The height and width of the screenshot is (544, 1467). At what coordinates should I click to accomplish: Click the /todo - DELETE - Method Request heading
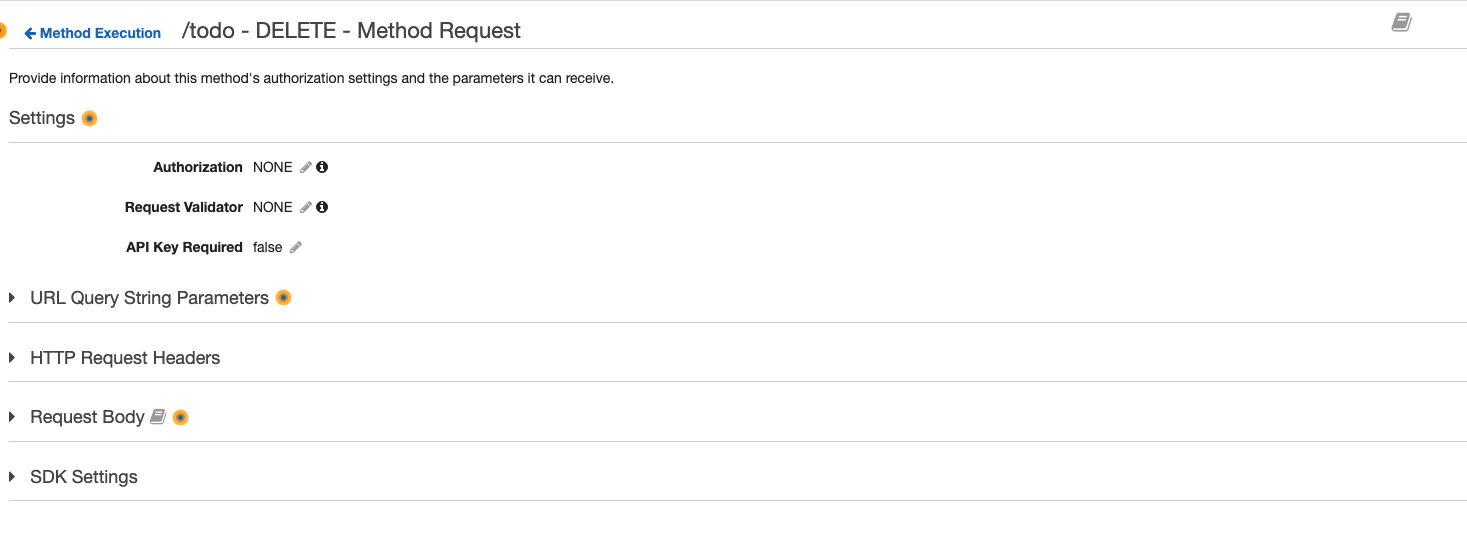[x=351, y=31]
